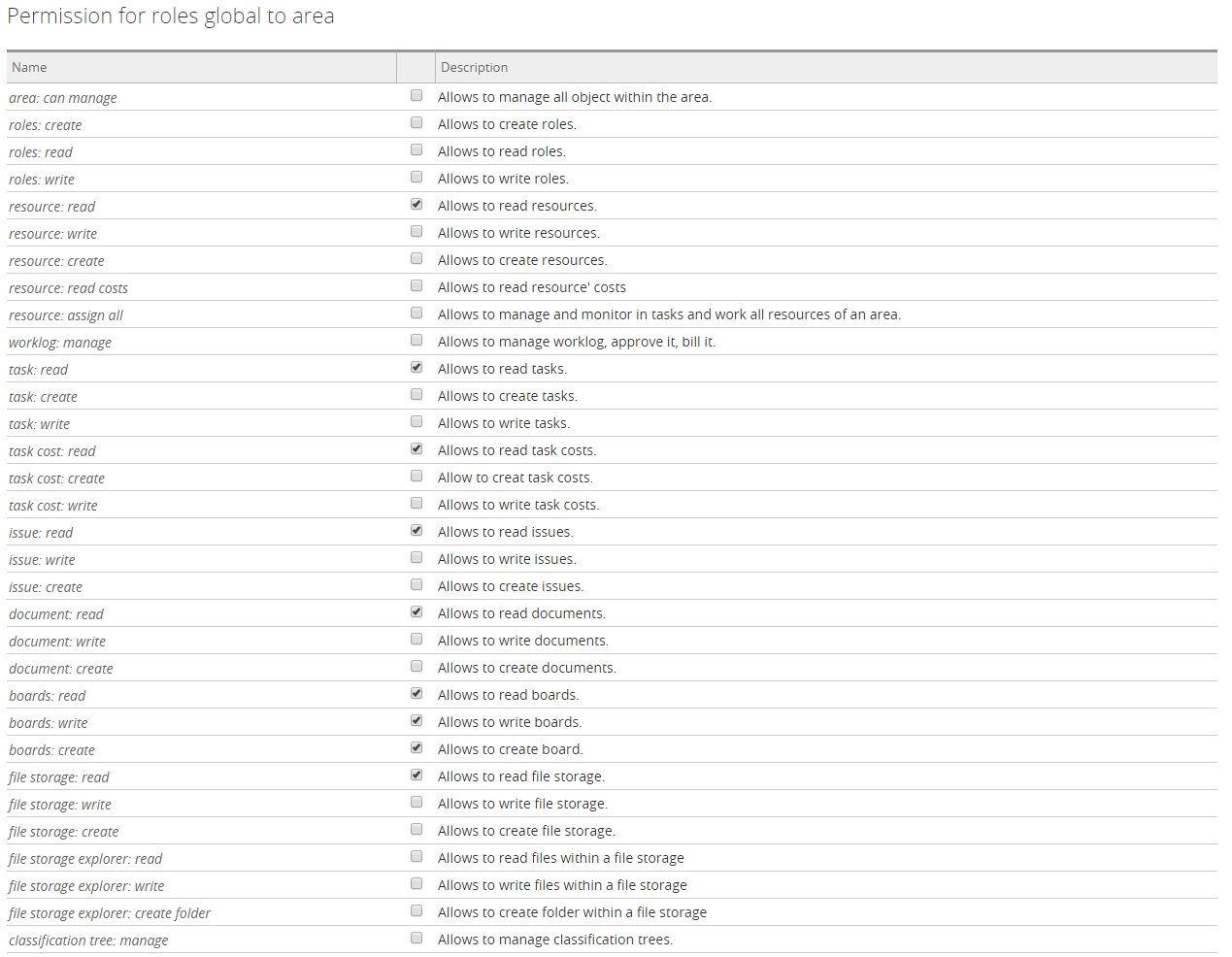1232x957 pixels.
Task: Click the Name column header
Action: pos(29,67)
